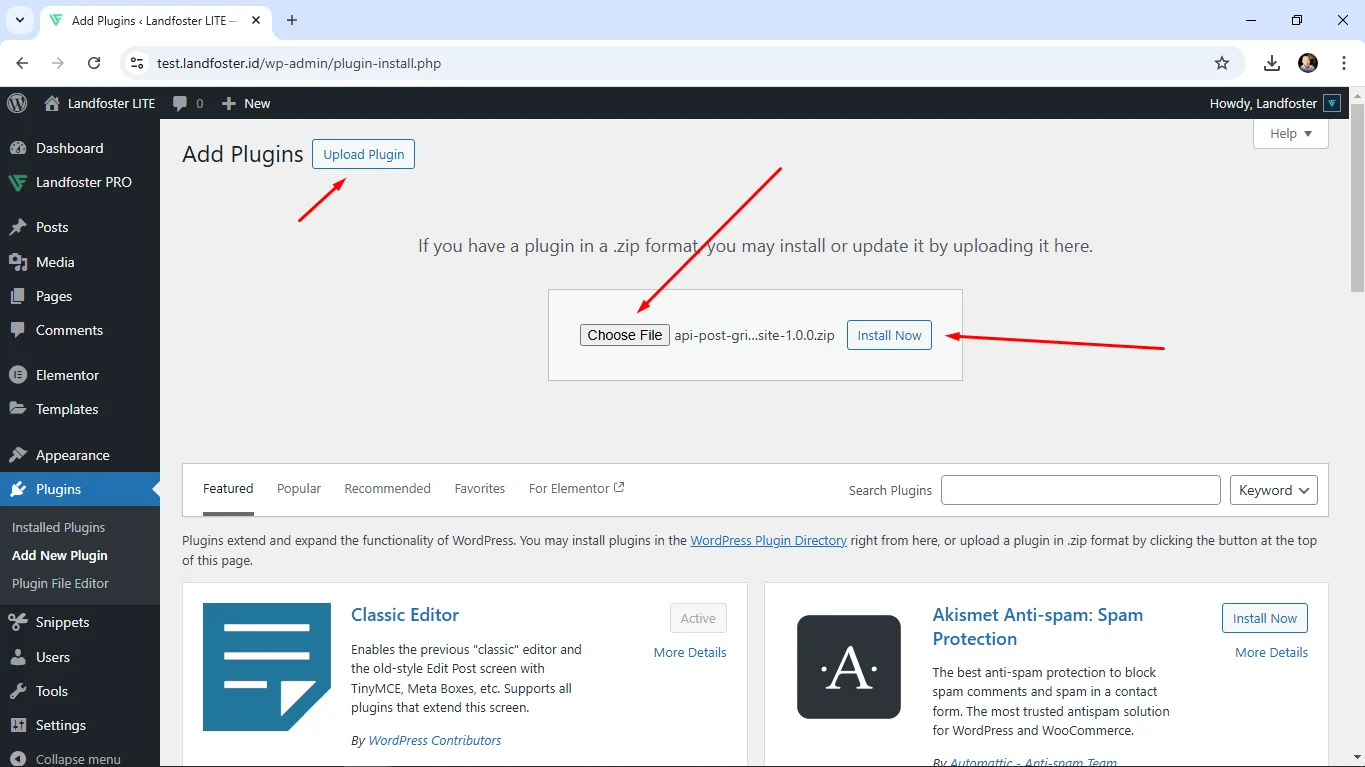Image resolution: width=1365 pixels, height=767 pixels.
Task: Click the WordPress logo in admin bar
Action: [17, 103]
